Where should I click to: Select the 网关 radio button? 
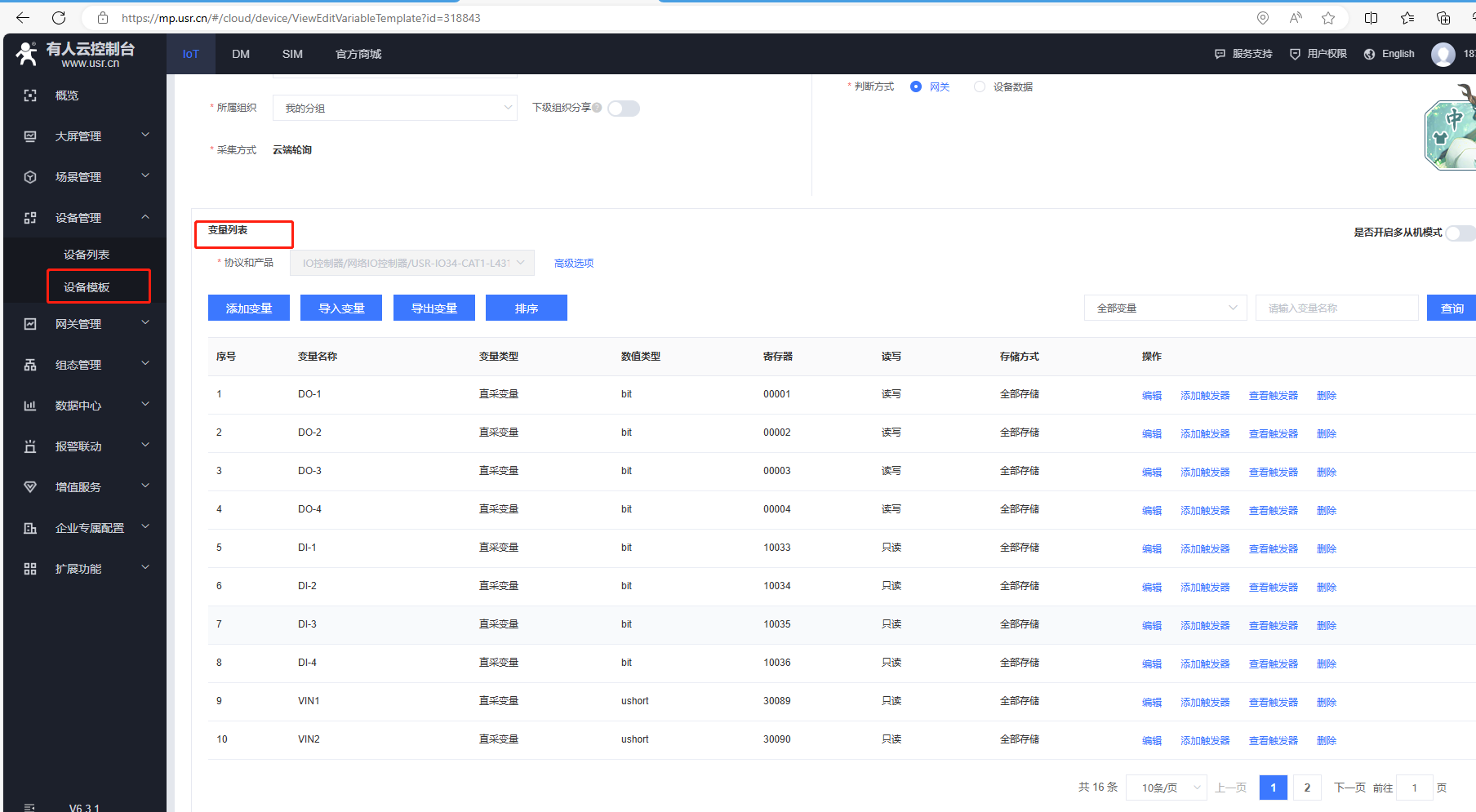click(916, 87)
